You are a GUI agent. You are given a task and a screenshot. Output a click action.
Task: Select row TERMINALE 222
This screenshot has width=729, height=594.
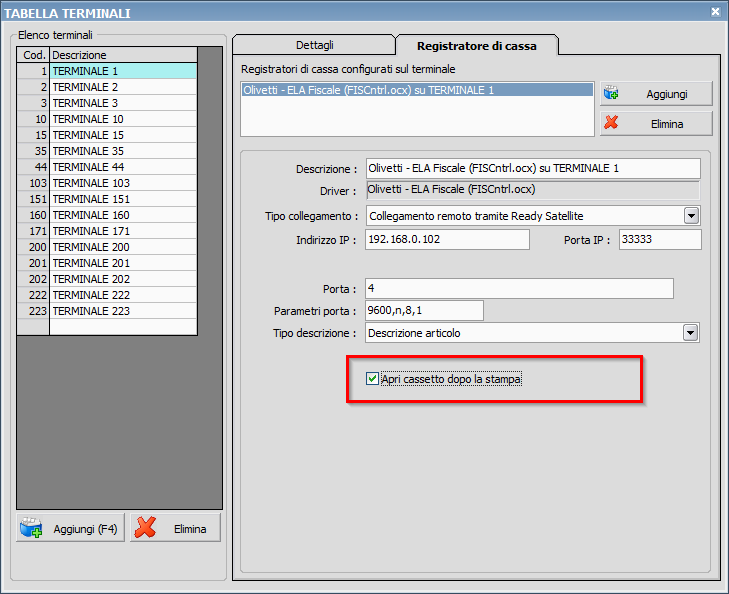point(107,295)
